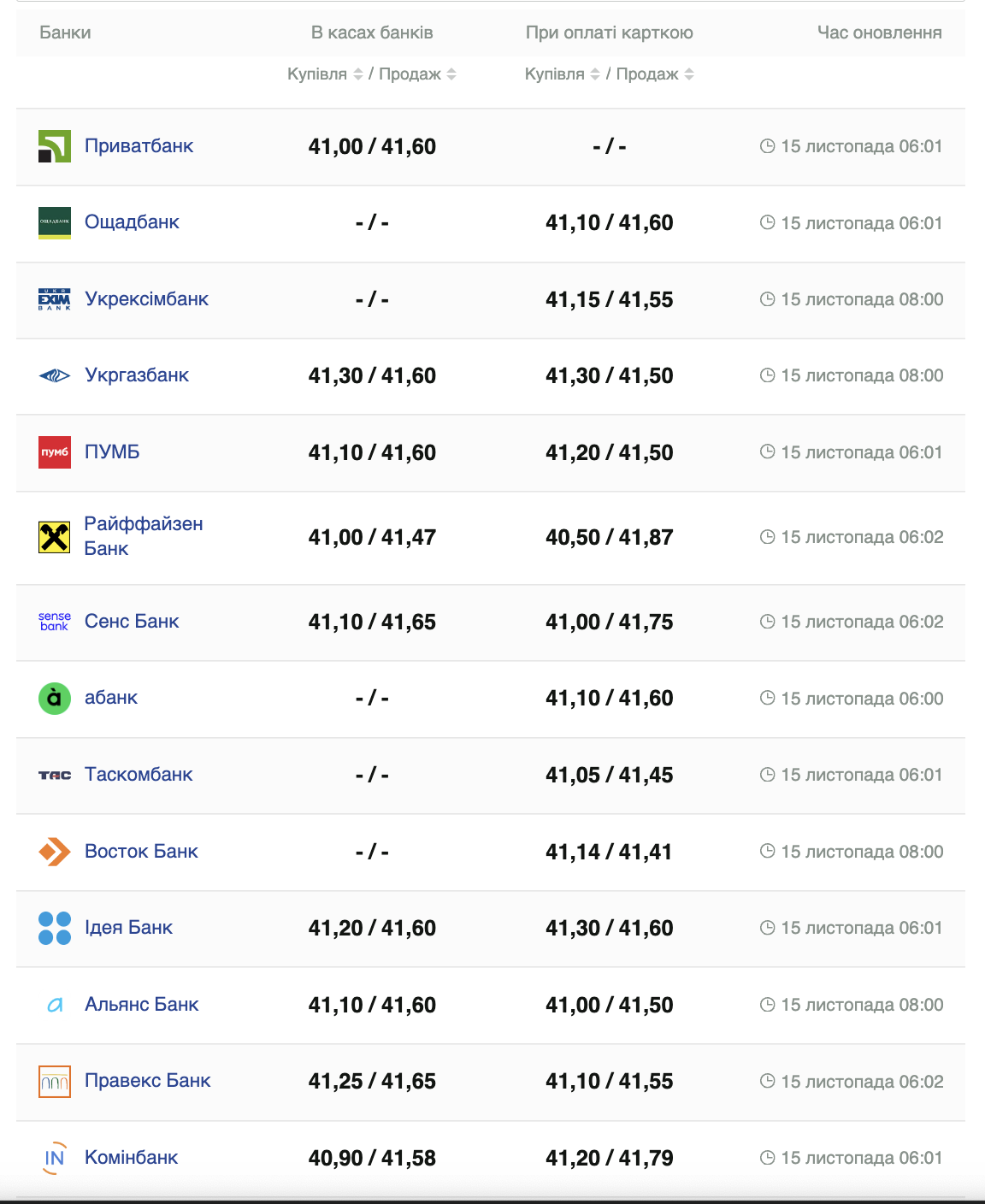985x1204 pixels.
Task: Click the Privatbank green logo icon
Action: (55, 146)
